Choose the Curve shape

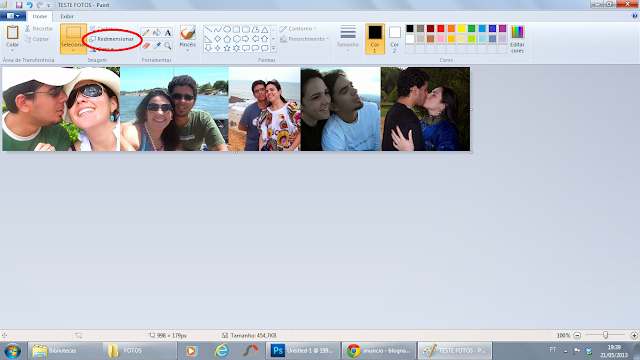pyautogui.click(x=218, y=29)
